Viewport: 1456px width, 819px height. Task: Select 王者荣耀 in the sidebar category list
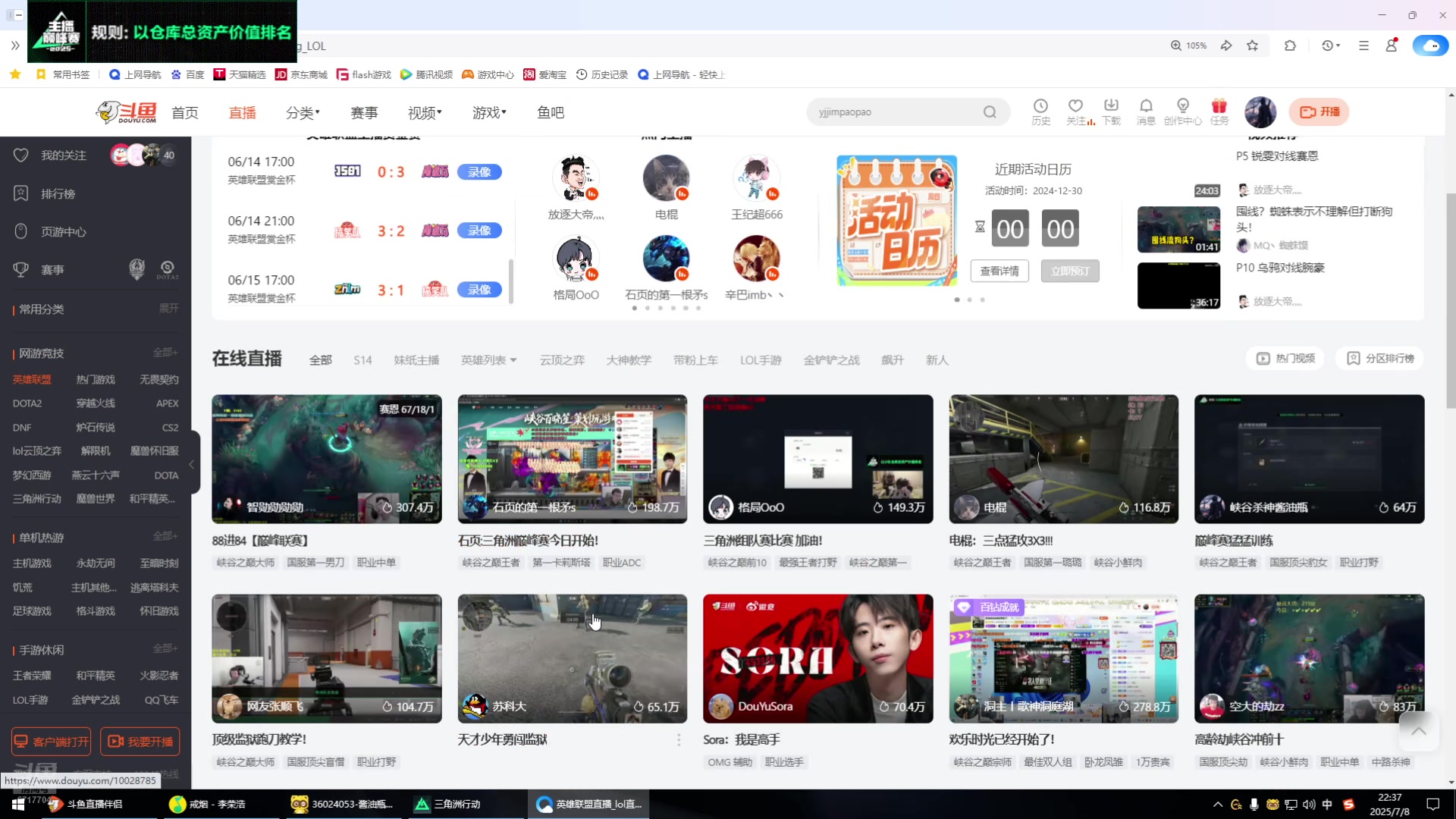coord(32,676)
